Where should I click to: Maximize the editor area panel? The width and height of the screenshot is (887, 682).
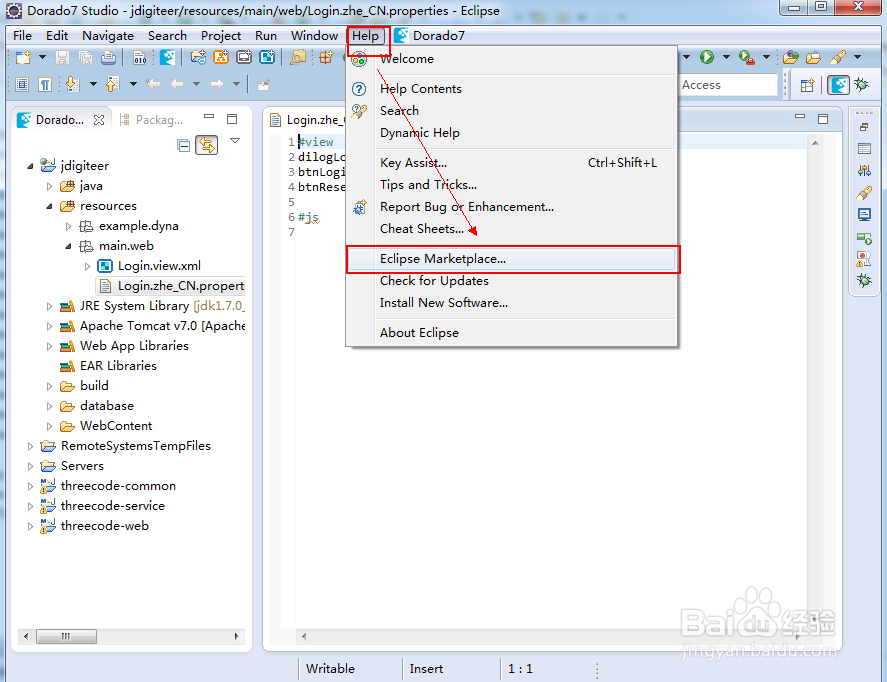(x=823, y=119)
